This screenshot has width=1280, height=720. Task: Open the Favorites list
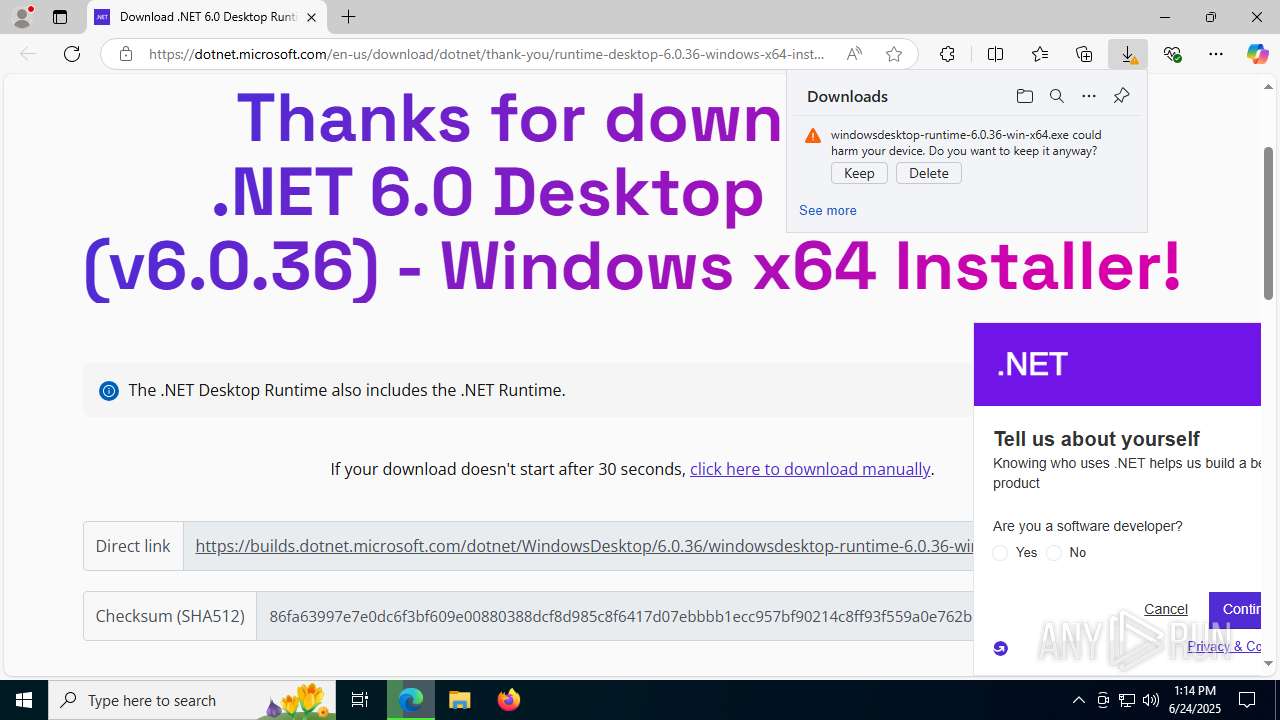pyautogui.click(x=1040, y=54)
